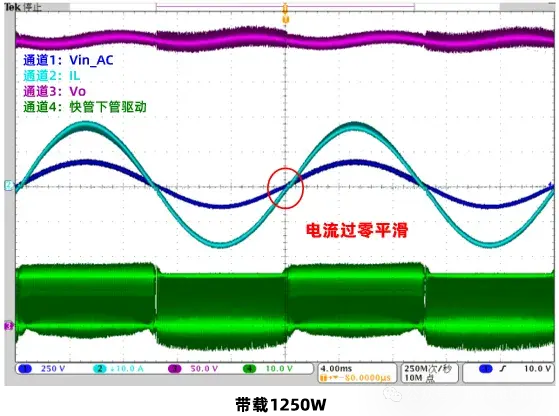Click the rising-edge trigger slope icon
The height and width of the screenshot is (416, 559).
[503, 369]
